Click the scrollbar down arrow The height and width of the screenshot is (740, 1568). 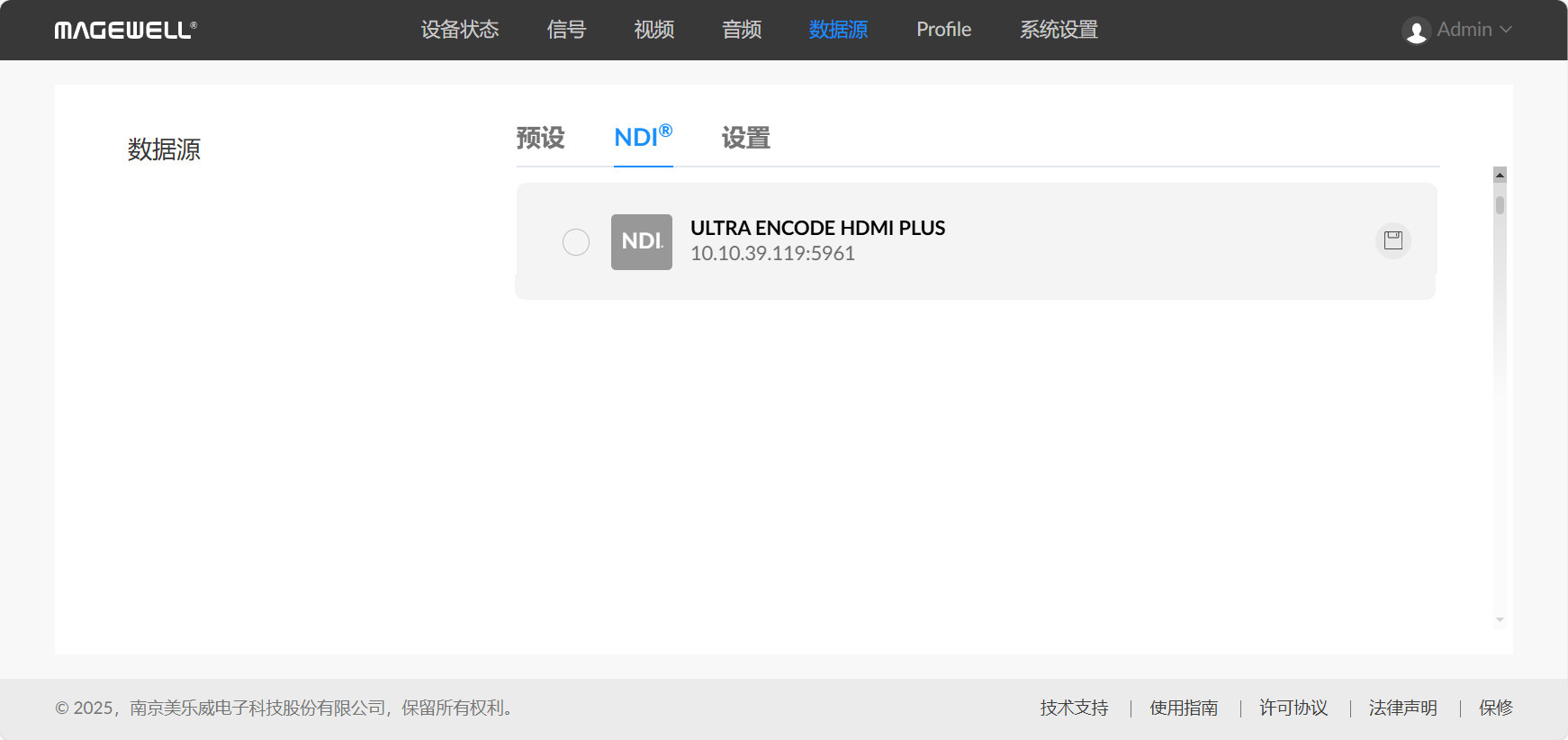point(1500,619)
